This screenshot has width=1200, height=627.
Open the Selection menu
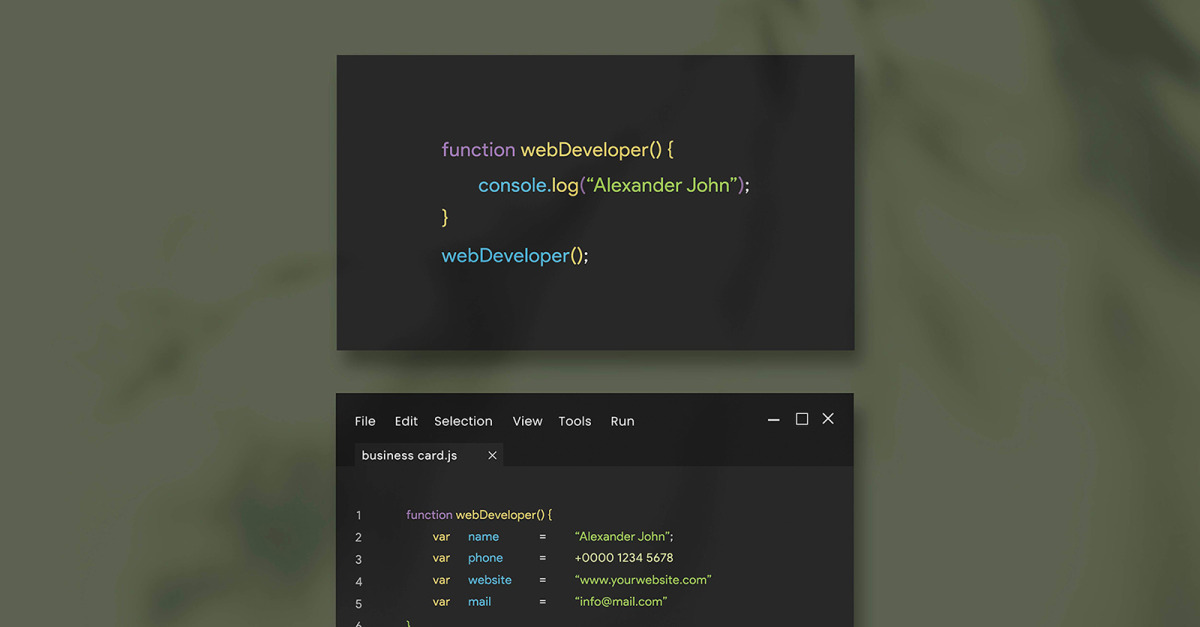coord(463,421)
